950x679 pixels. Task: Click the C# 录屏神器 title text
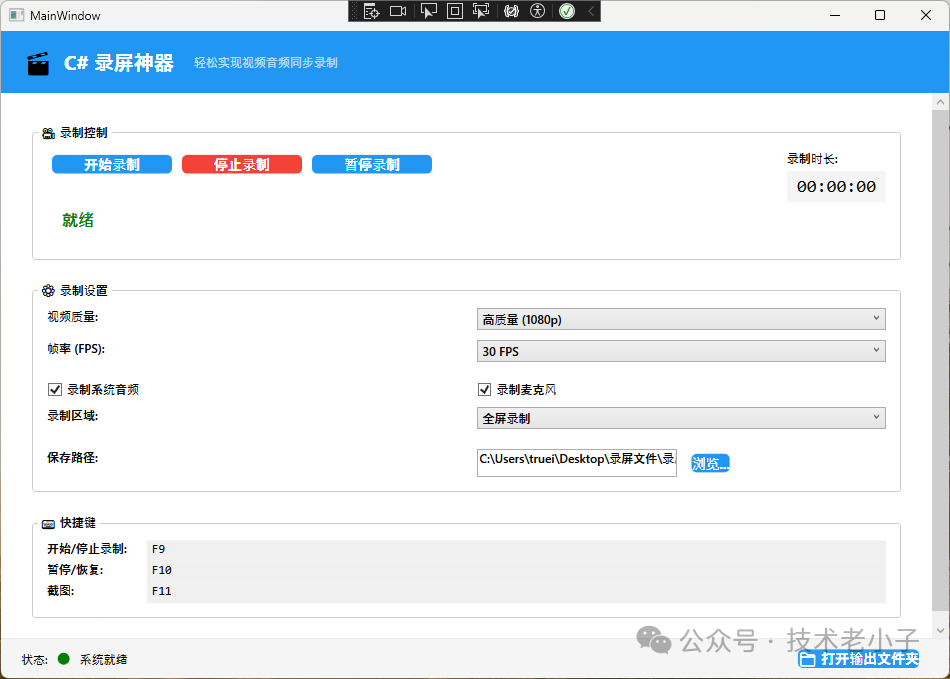click(x=119, y=63)
